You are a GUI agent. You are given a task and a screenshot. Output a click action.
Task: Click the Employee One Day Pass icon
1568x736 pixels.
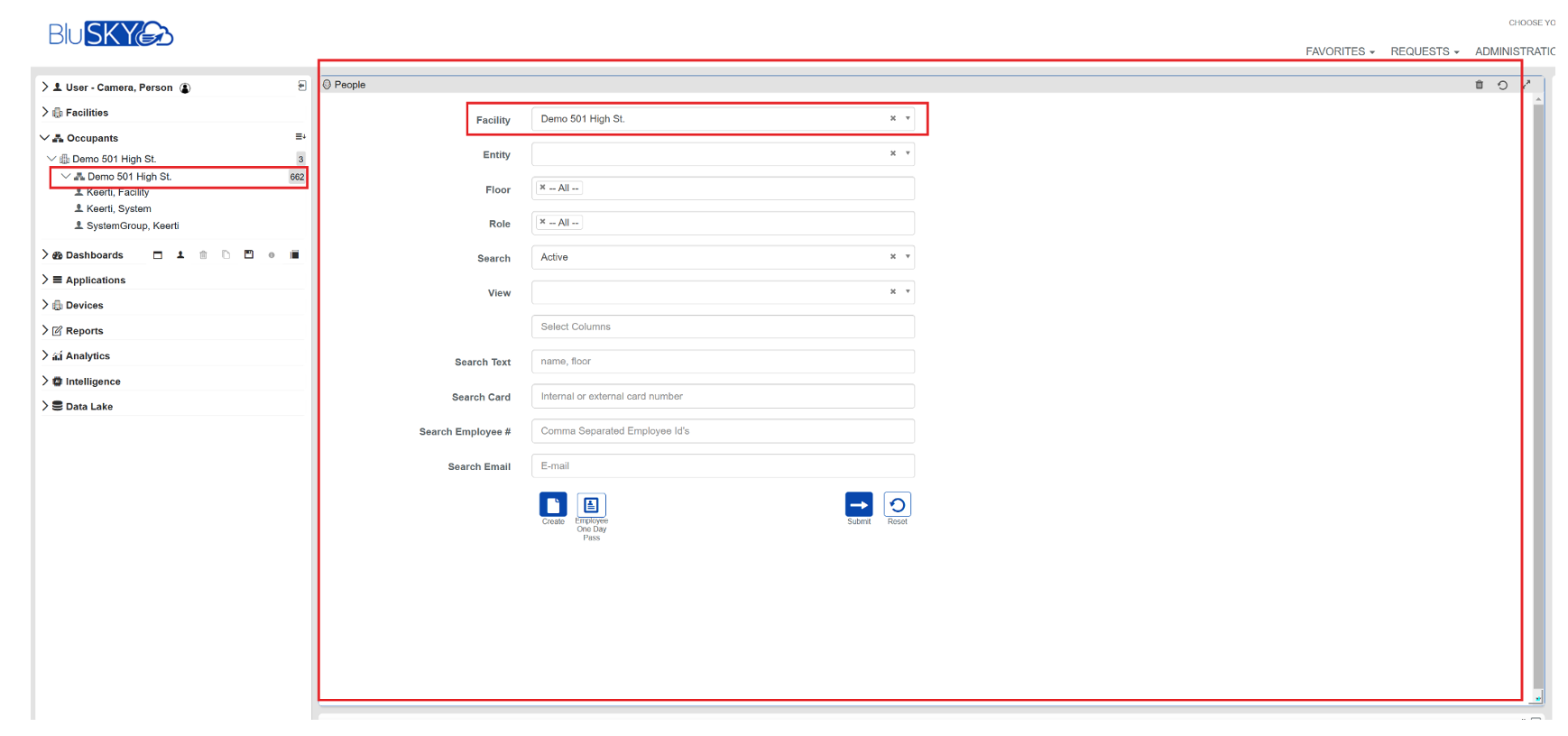point(591,505)
